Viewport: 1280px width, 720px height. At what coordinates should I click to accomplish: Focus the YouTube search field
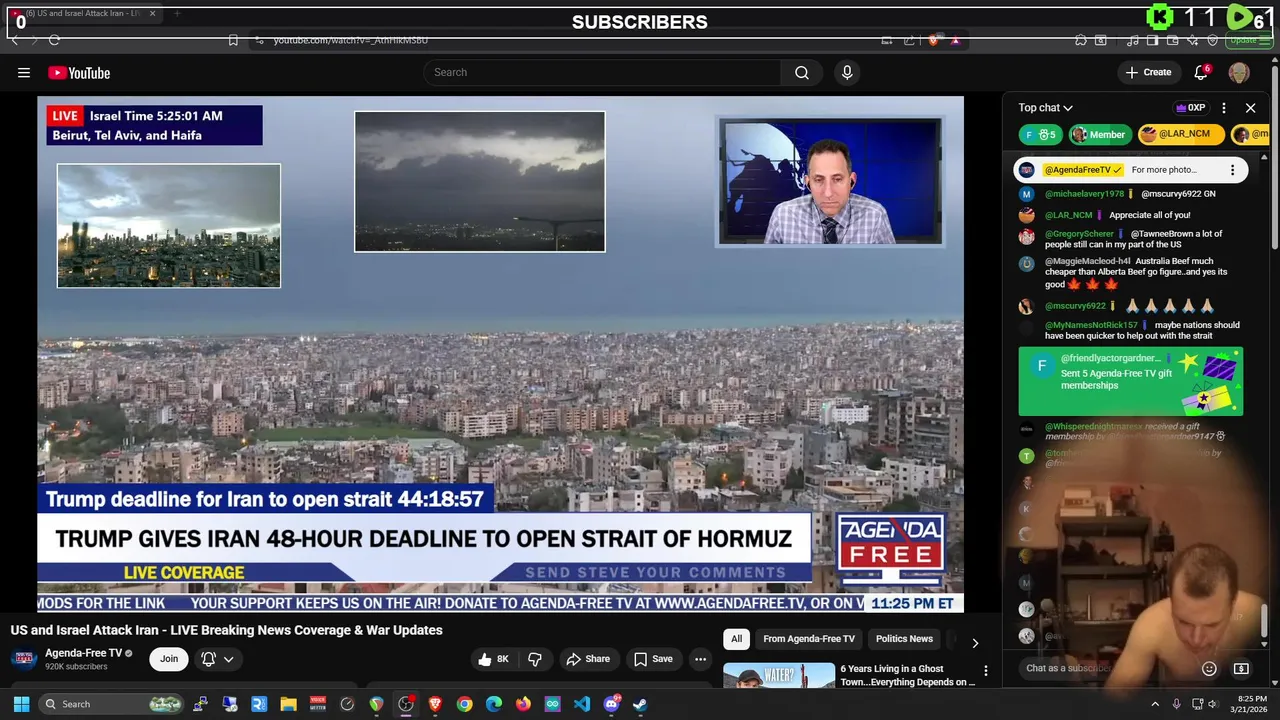click(602, 72)
